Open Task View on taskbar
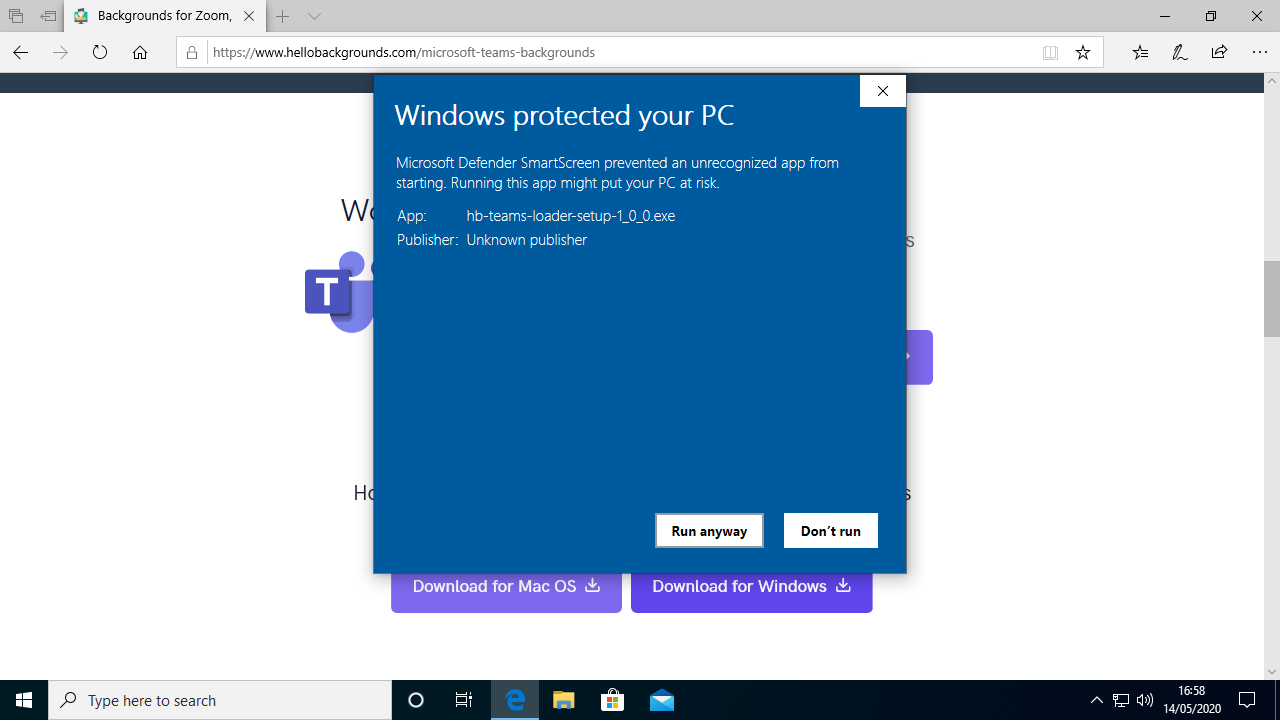The image size is (1280, 720). [464, 700]
